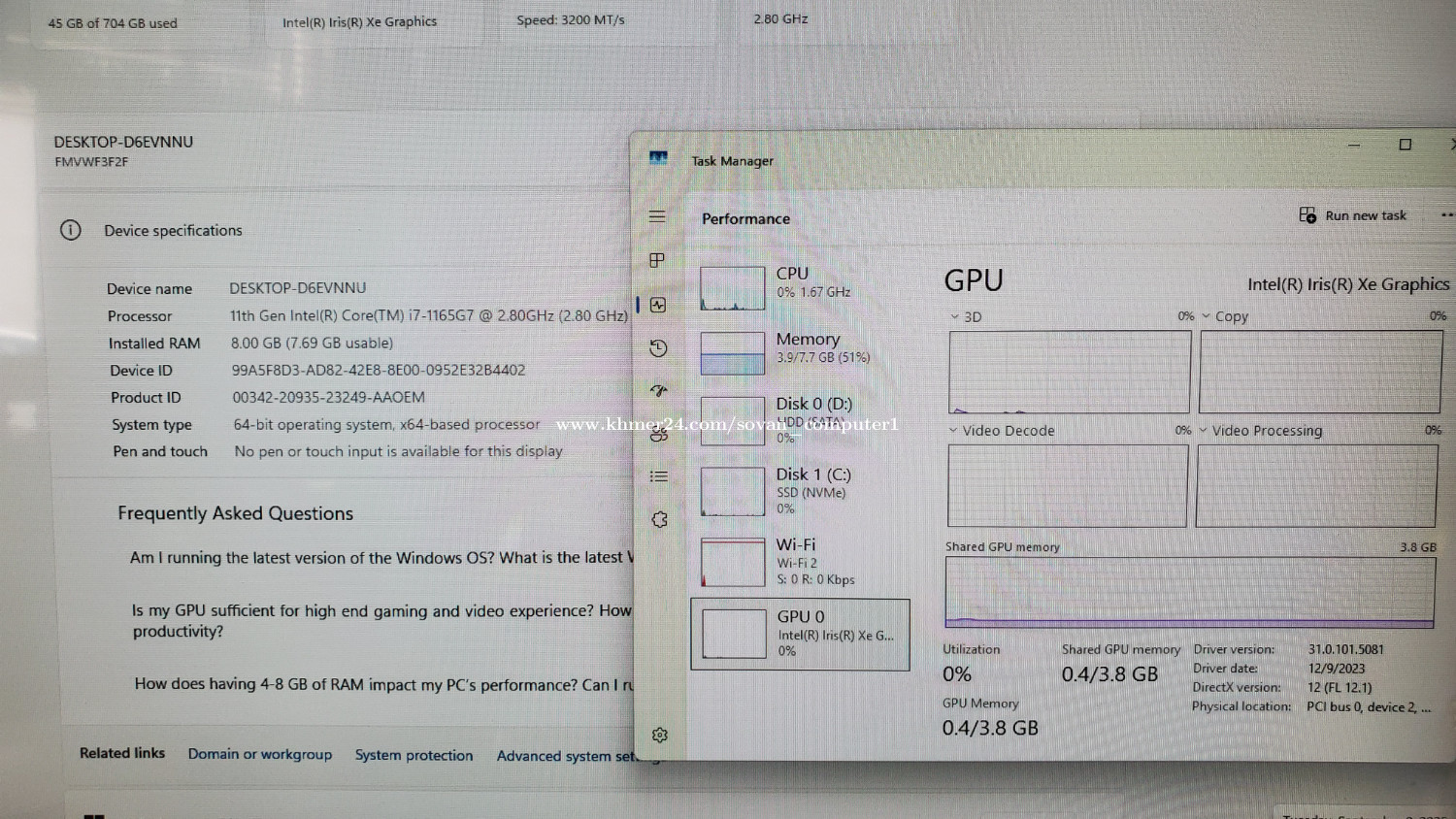The width and height of the screenshot is (1456, 819).
Task: Click the Shared GPU memory graph
Action: coord(1189,592)
